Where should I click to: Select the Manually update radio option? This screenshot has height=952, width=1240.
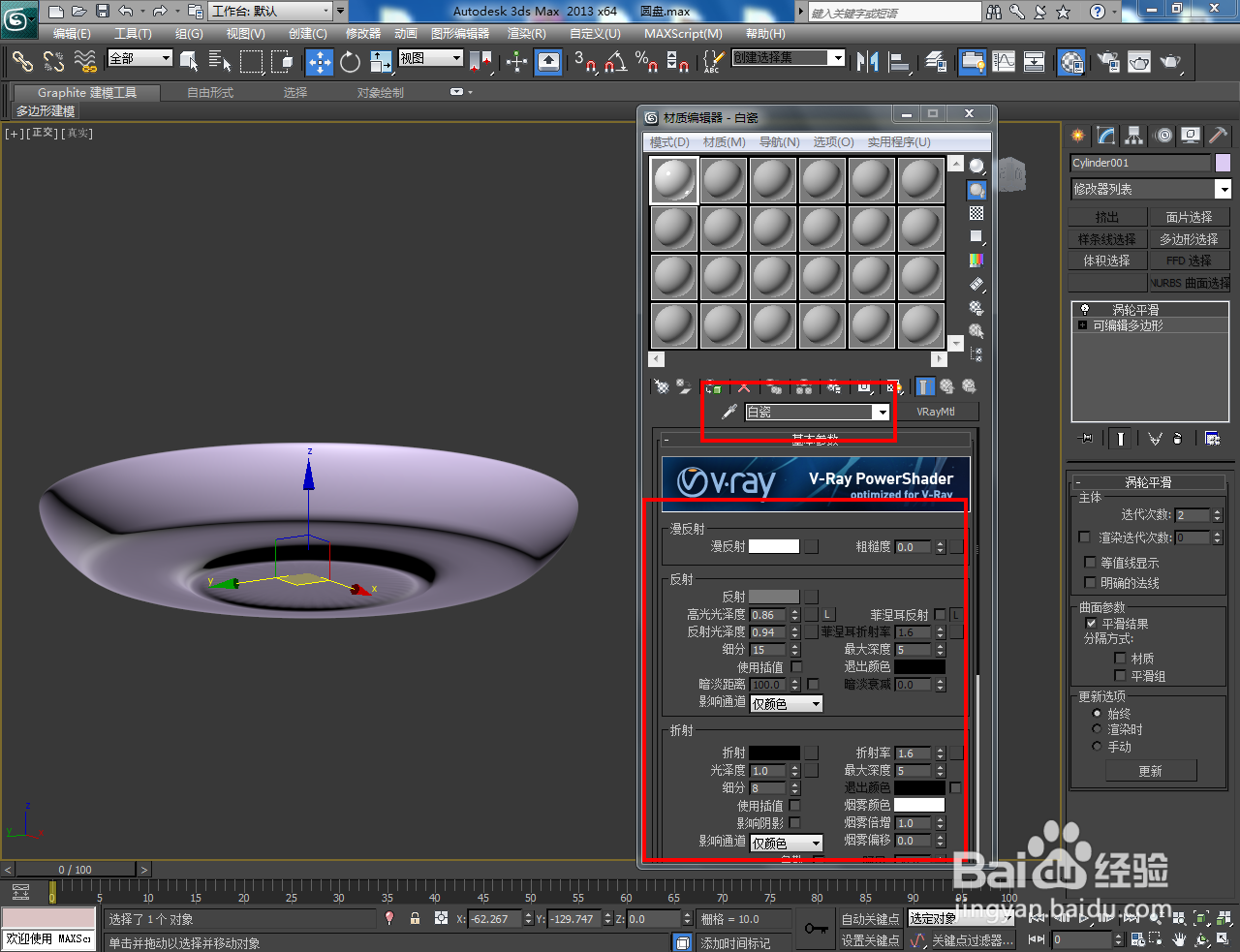point(1097,746)
